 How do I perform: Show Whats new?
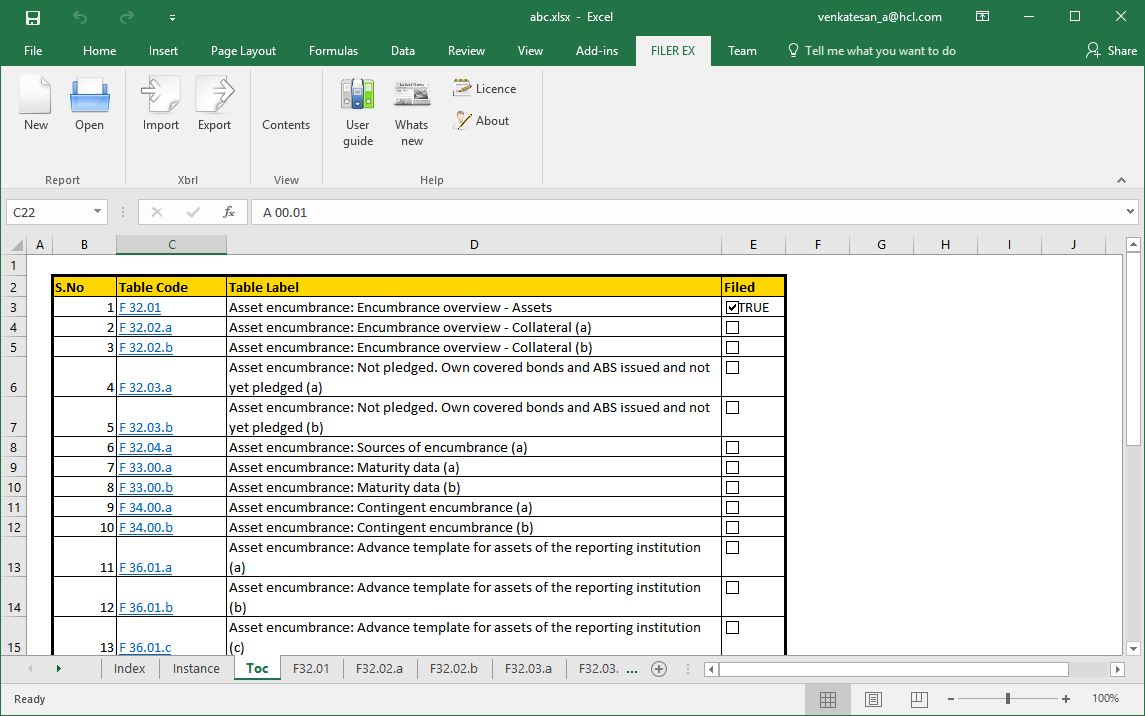(412, 112)
